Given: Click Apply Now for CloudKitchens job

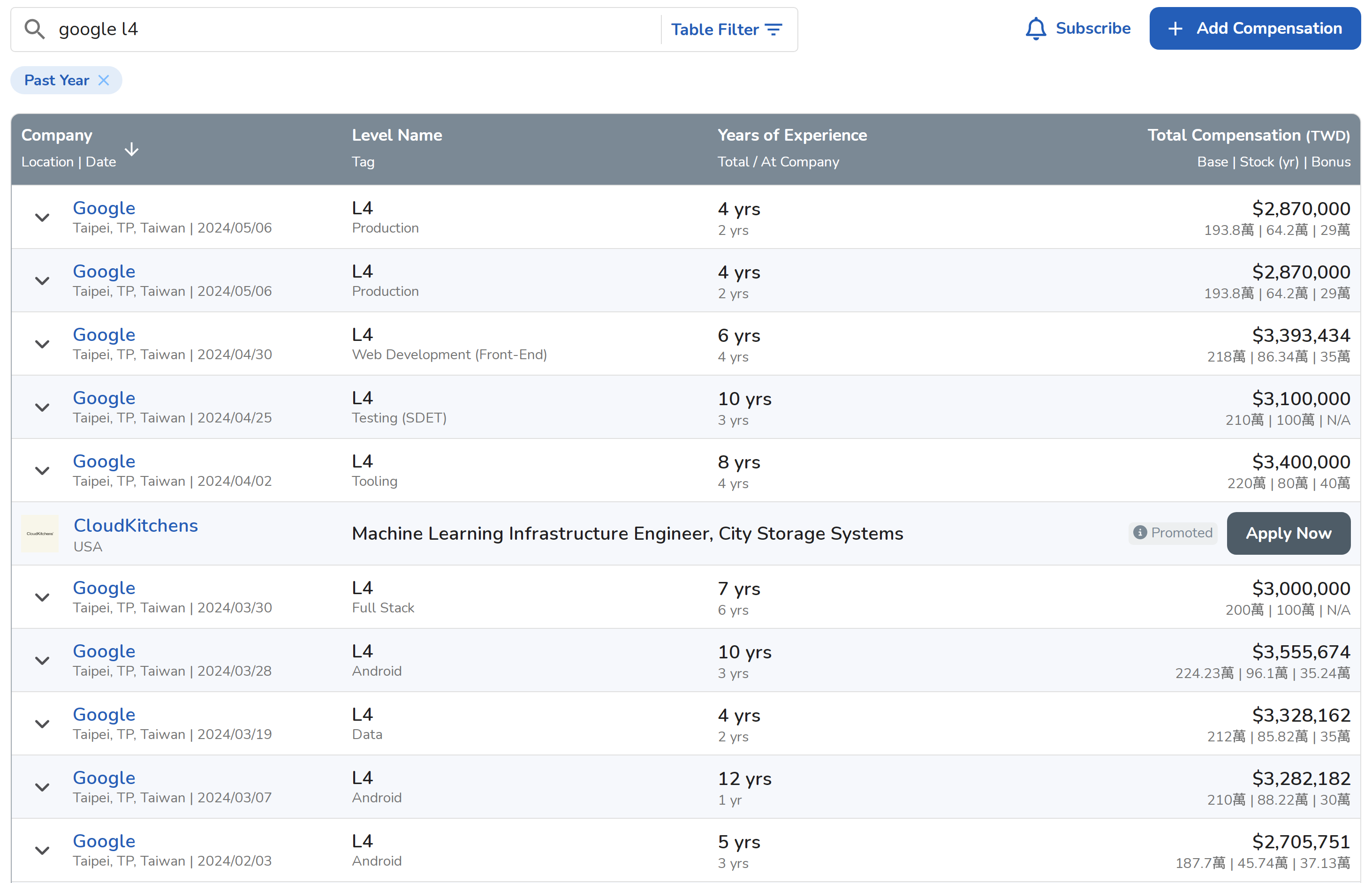Looking at the screenshot, I should pos(1288,533).
